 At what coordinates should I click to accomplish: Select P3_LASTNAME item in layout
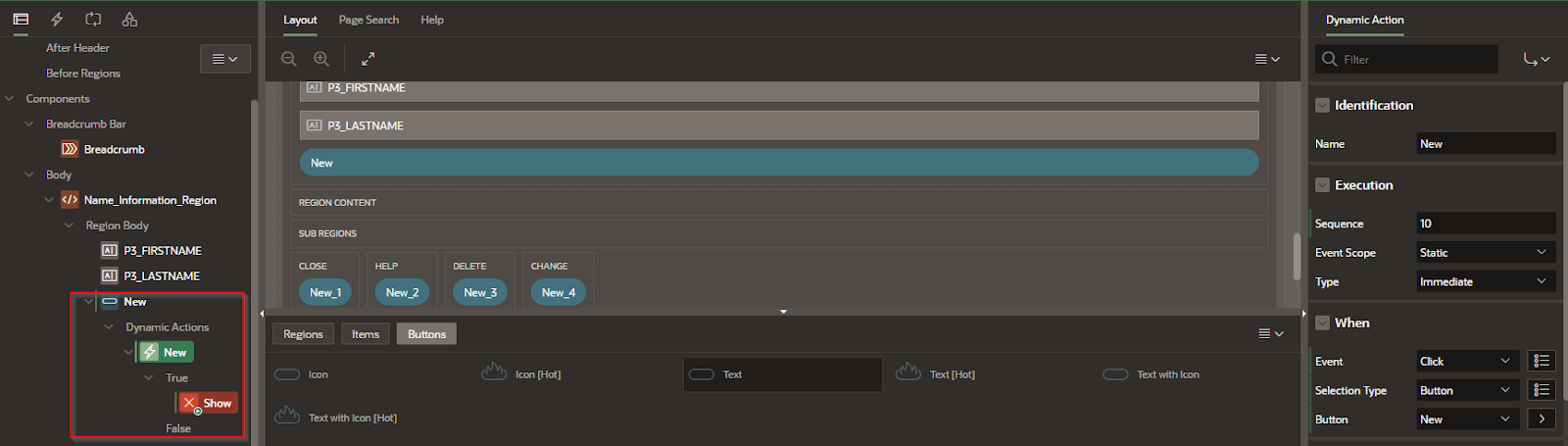[x=779, y=125]
